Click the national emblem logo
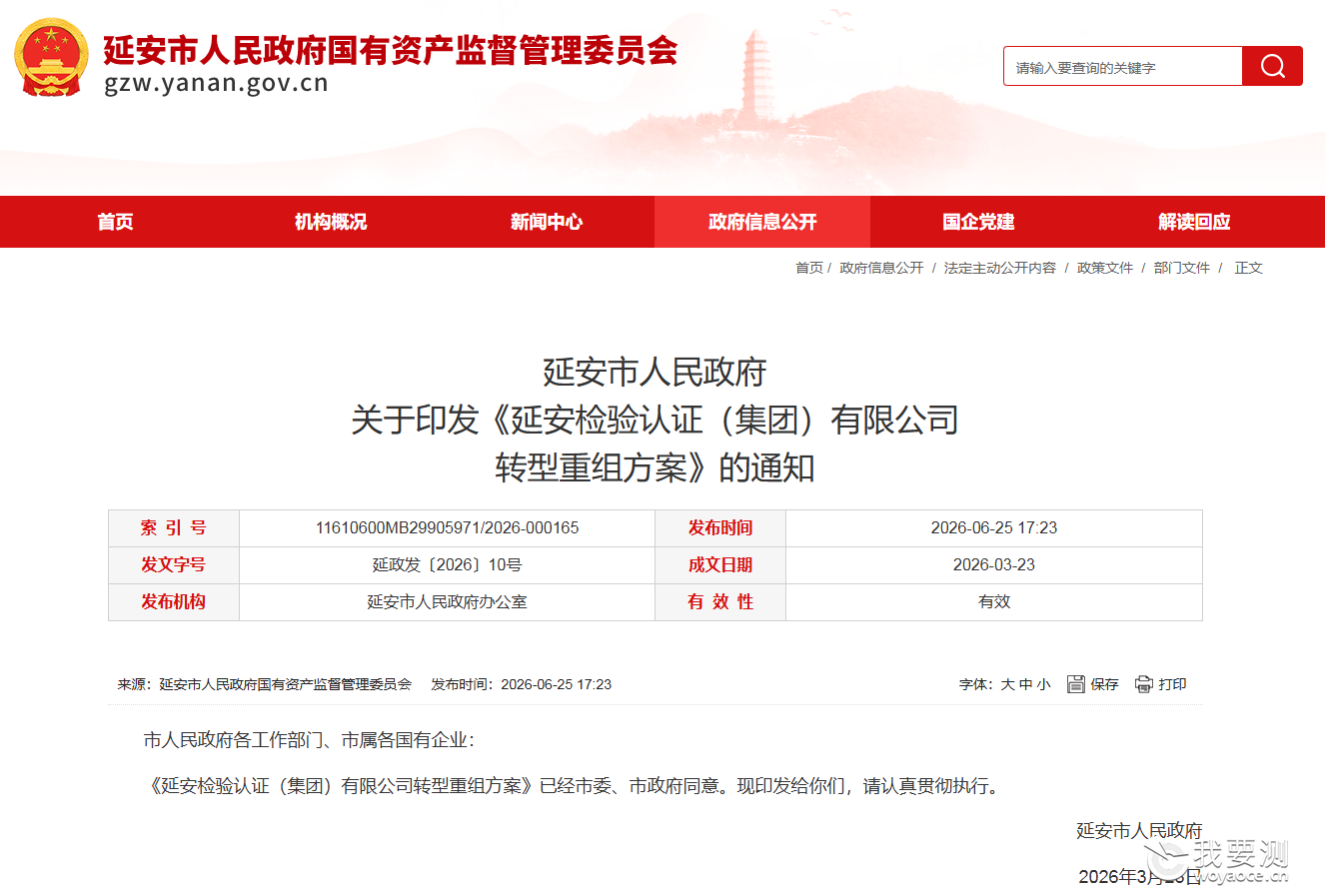This screenshot has height=896, width=1325. coord(51,57)
